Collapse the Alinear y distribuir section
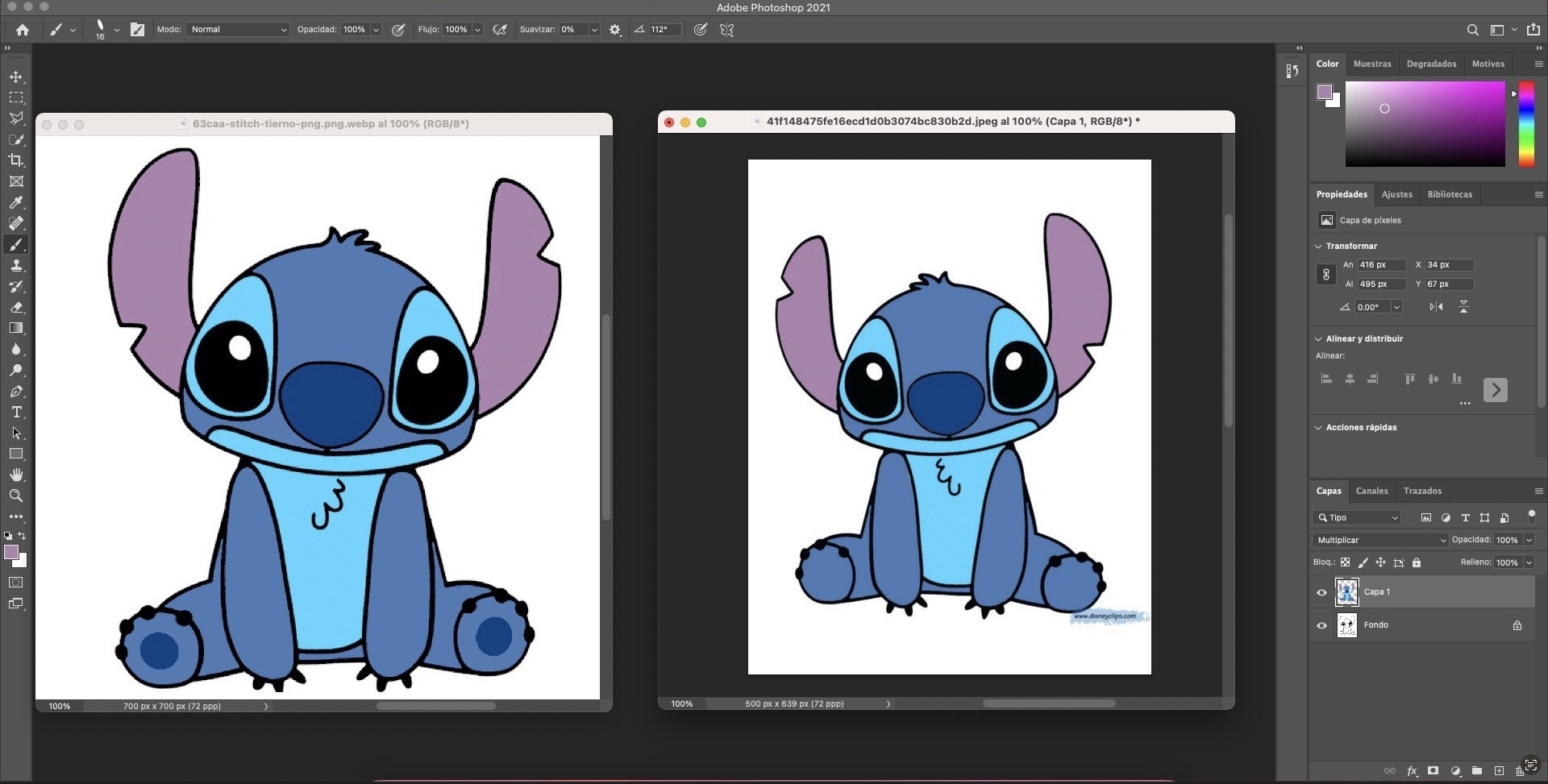The height and width of the screenshot is (784, 1548). [x=1318, y=339]
